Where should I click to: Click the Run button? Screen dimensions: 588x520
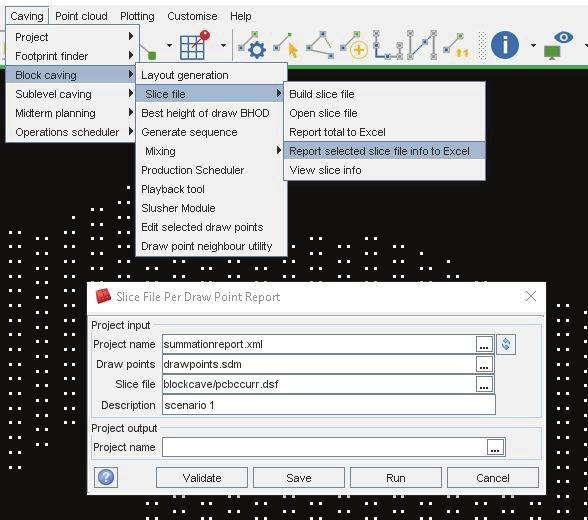pyautogui.click(x=396, y=478)
